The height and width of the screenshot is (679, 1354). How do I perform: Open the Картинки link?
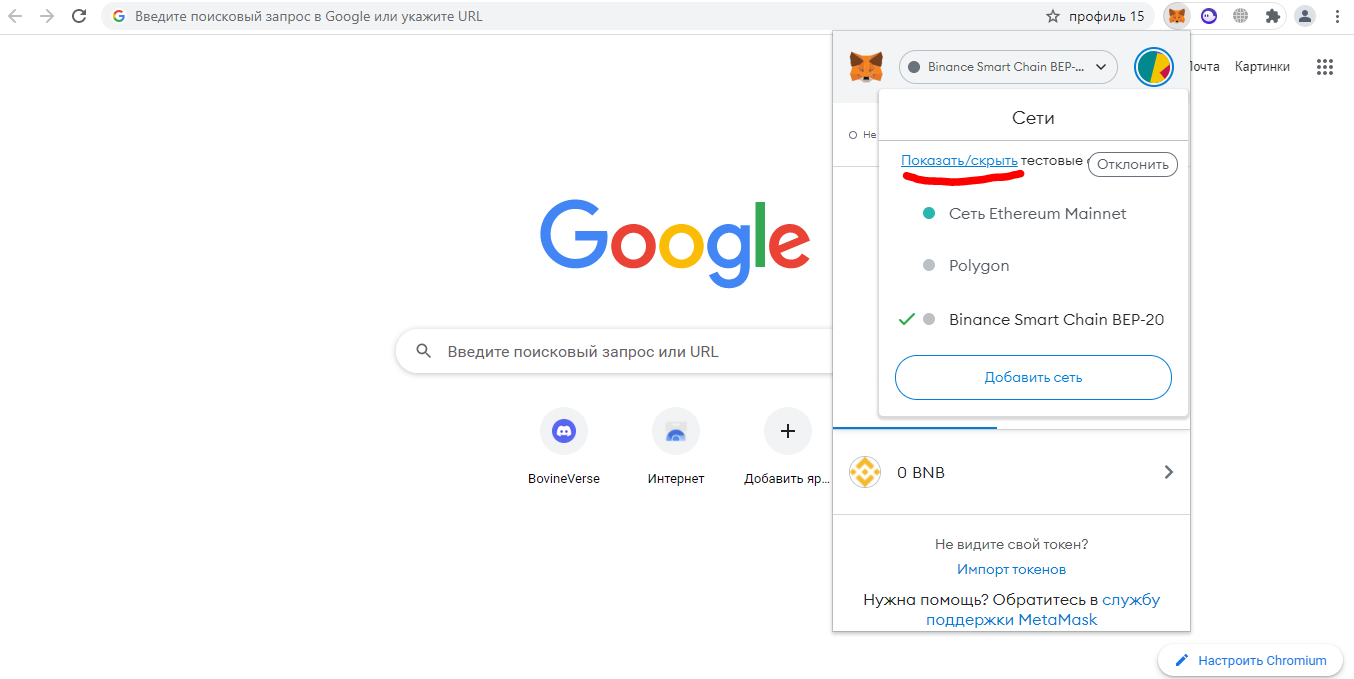(1262, 66)
